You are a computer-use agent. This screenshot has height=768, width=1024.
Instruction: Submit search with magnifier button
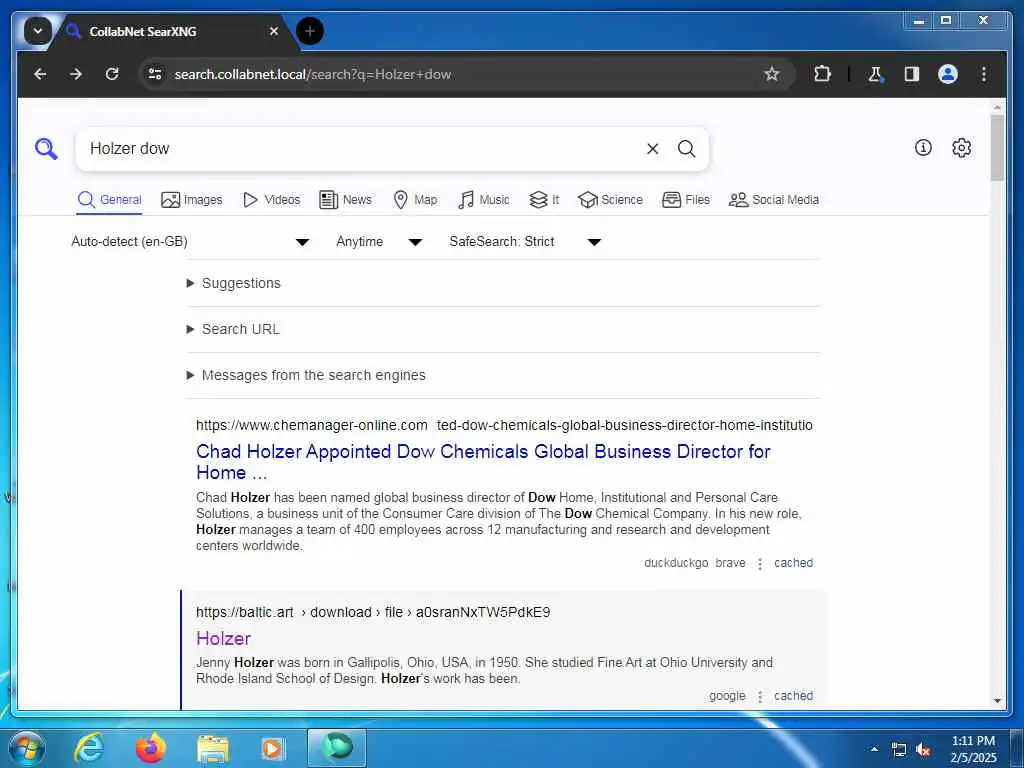click(686, 149)
